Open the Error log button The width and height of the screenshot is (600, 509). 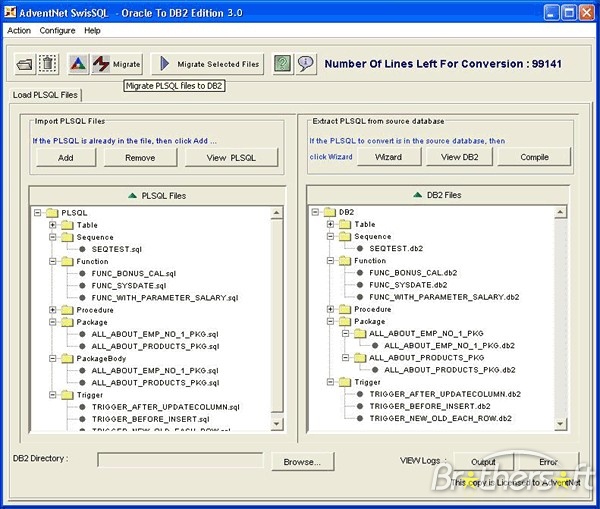pos(548,462)
